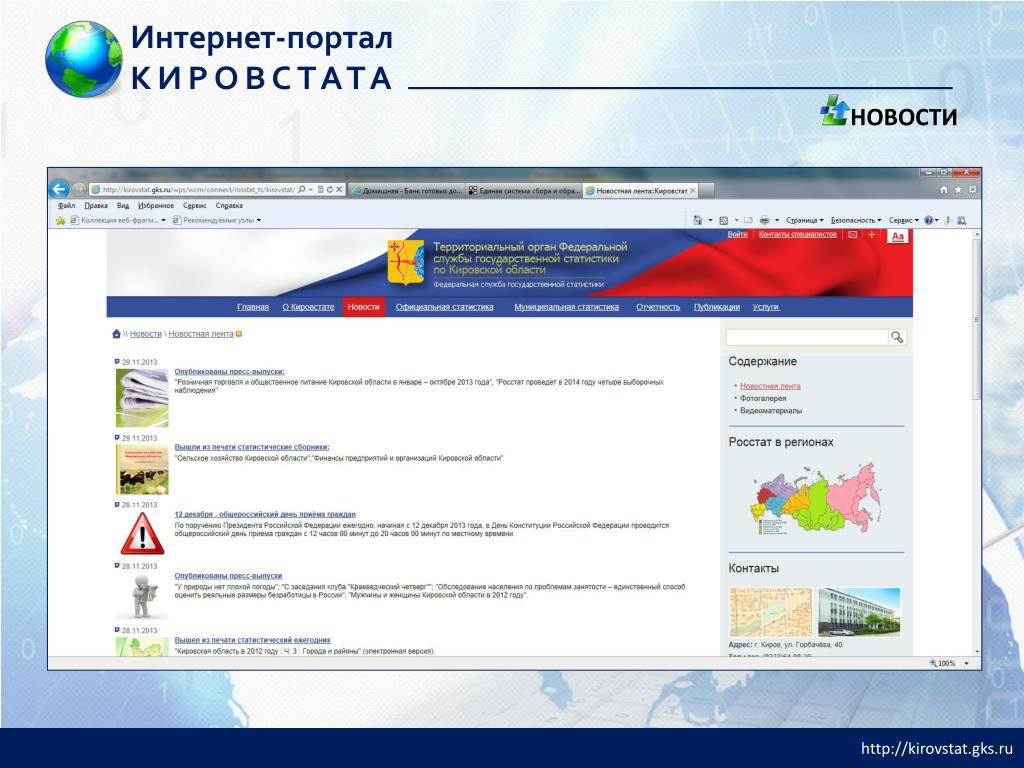Open the Избранное menu
The image size is (1024, 768).
(156, 206)
